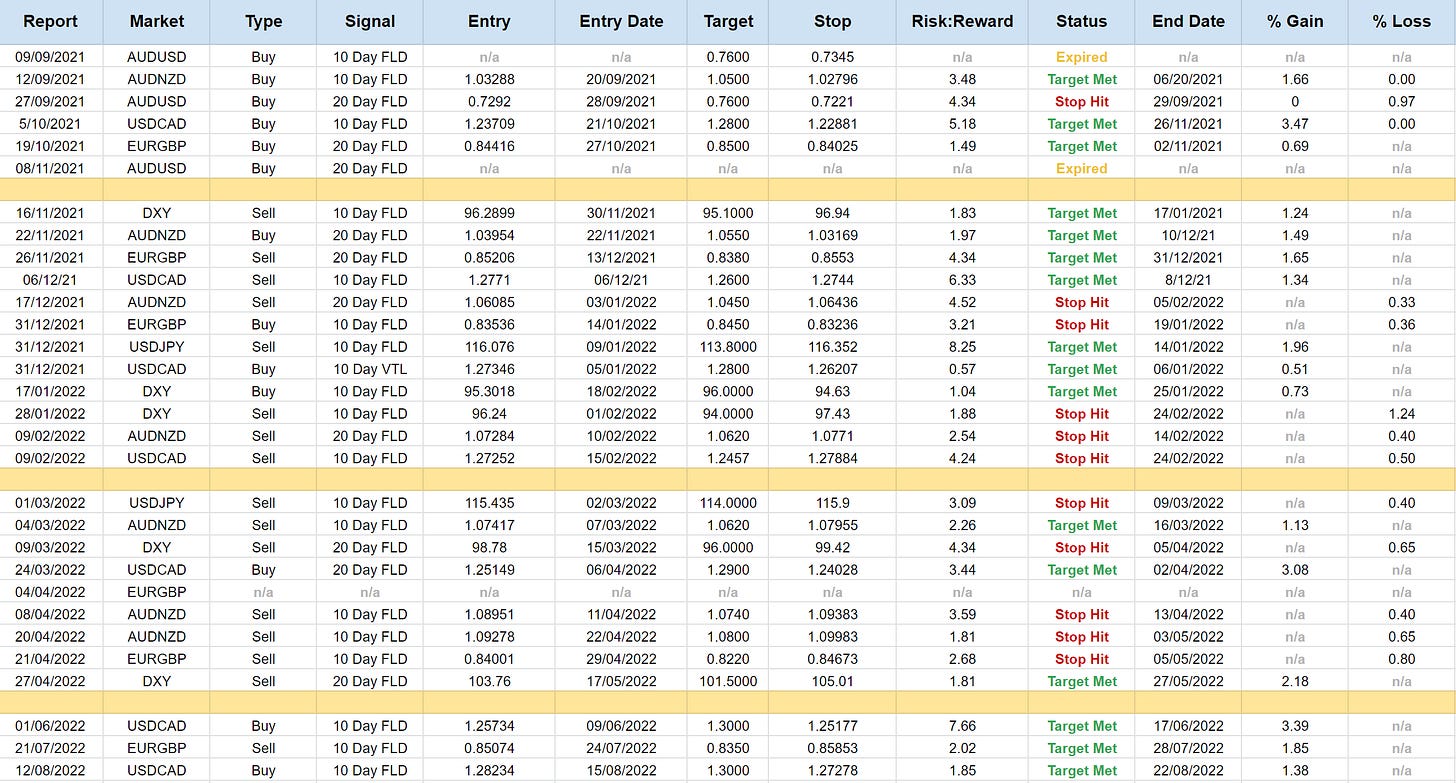The width and height of the screenshot is (1456, 783).
Task: Click entry value 103.76
Action: click(x=489, y=681)
